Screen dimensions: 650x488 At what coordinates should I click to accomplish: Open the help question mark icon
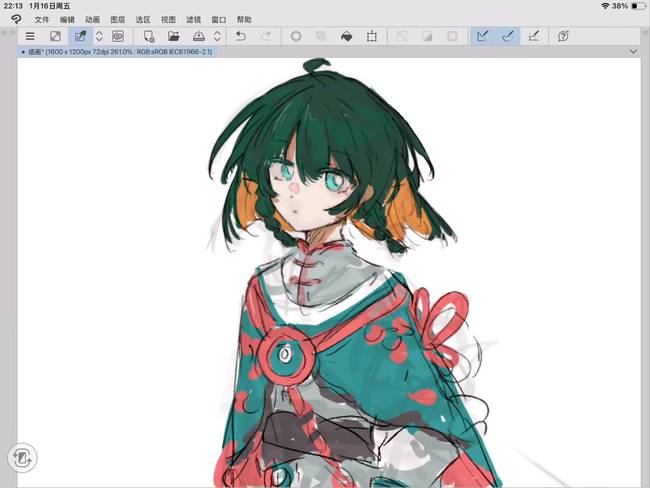coord(563,36)
